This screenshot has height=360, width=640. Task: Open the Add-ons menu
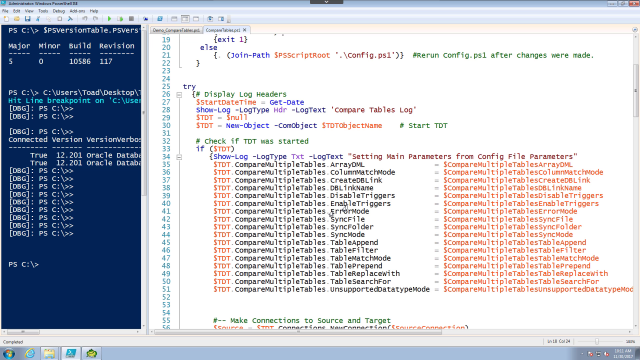[x=77, y=11]
